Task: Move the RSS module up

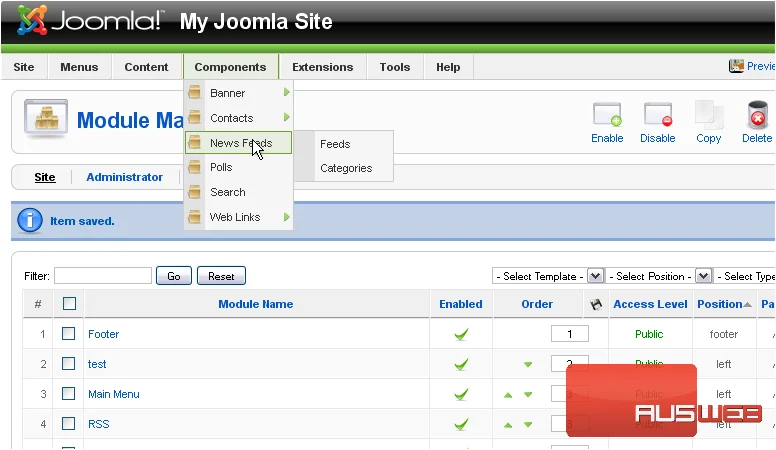Action: click(508, 425)
